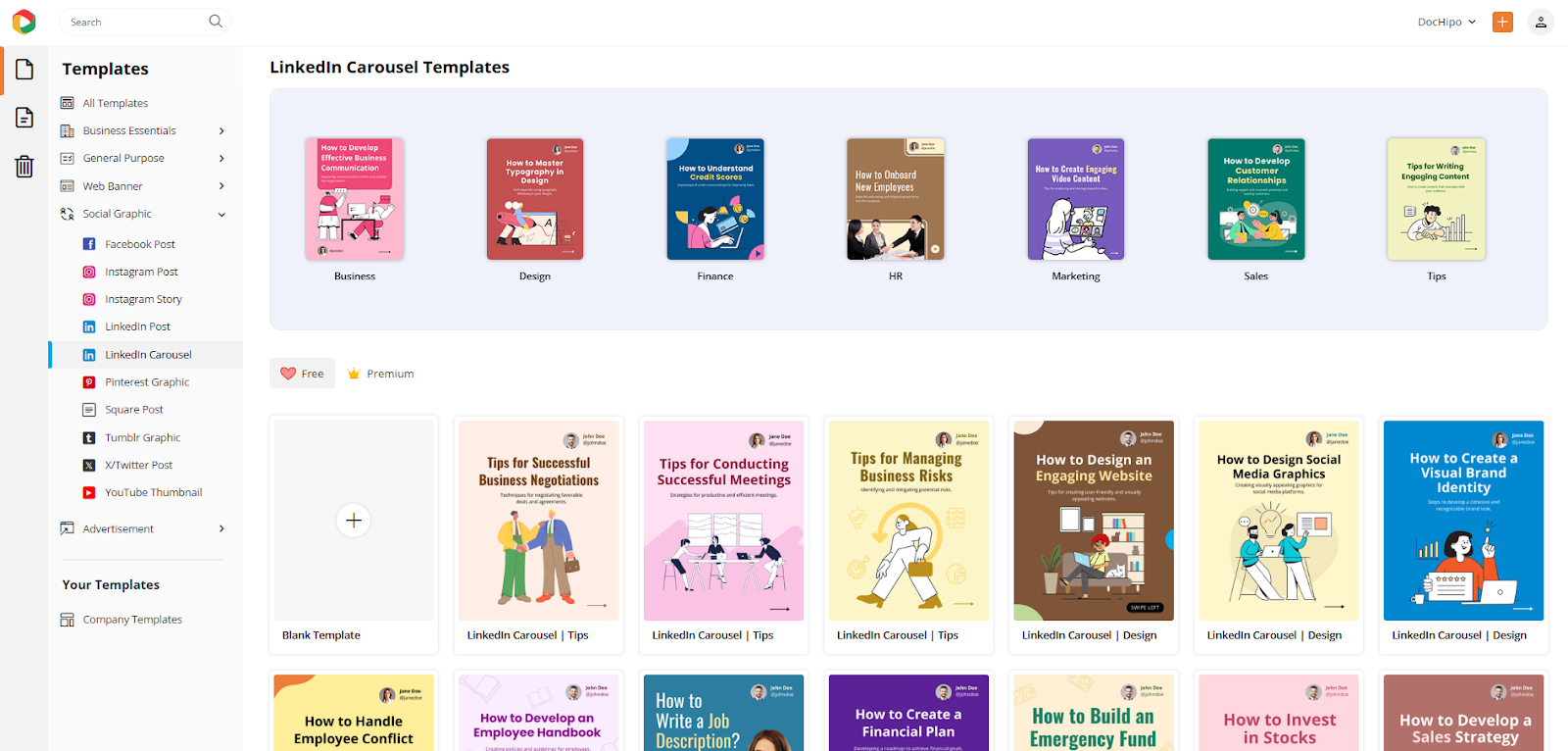Toggle the Free templates filter
This screenshot has height=751, width=1568.
point(303,374)
